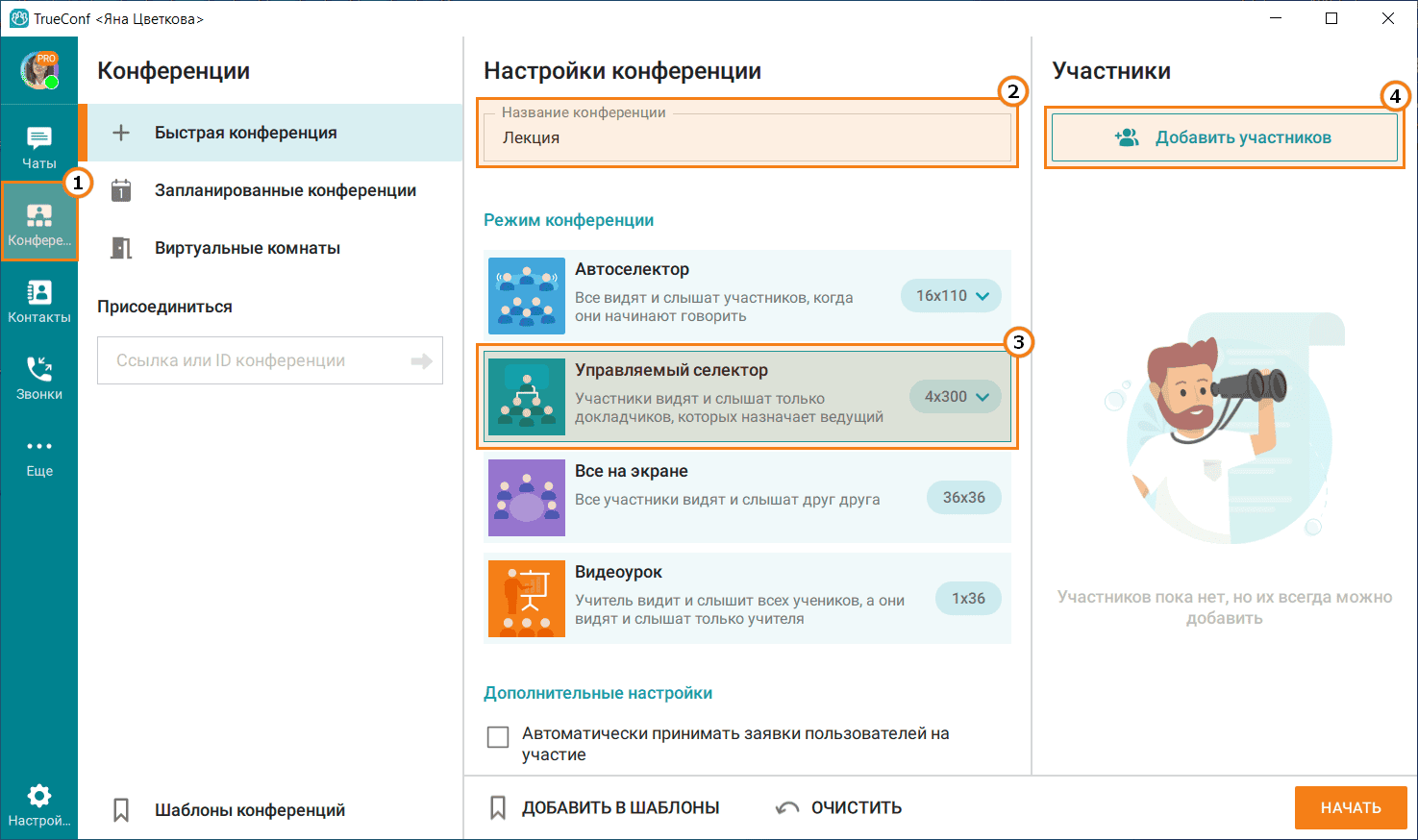Click the Ссылка или ID конференции field
Screen dimensions: 1418x840
[270, 360]
